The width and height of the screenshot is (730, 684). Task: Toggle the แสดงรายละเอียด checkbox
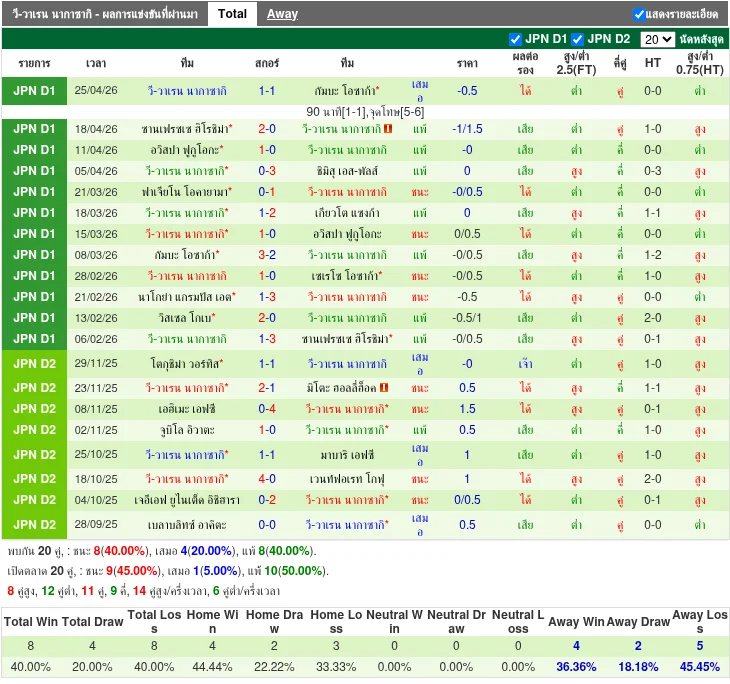tap(639, 14)
